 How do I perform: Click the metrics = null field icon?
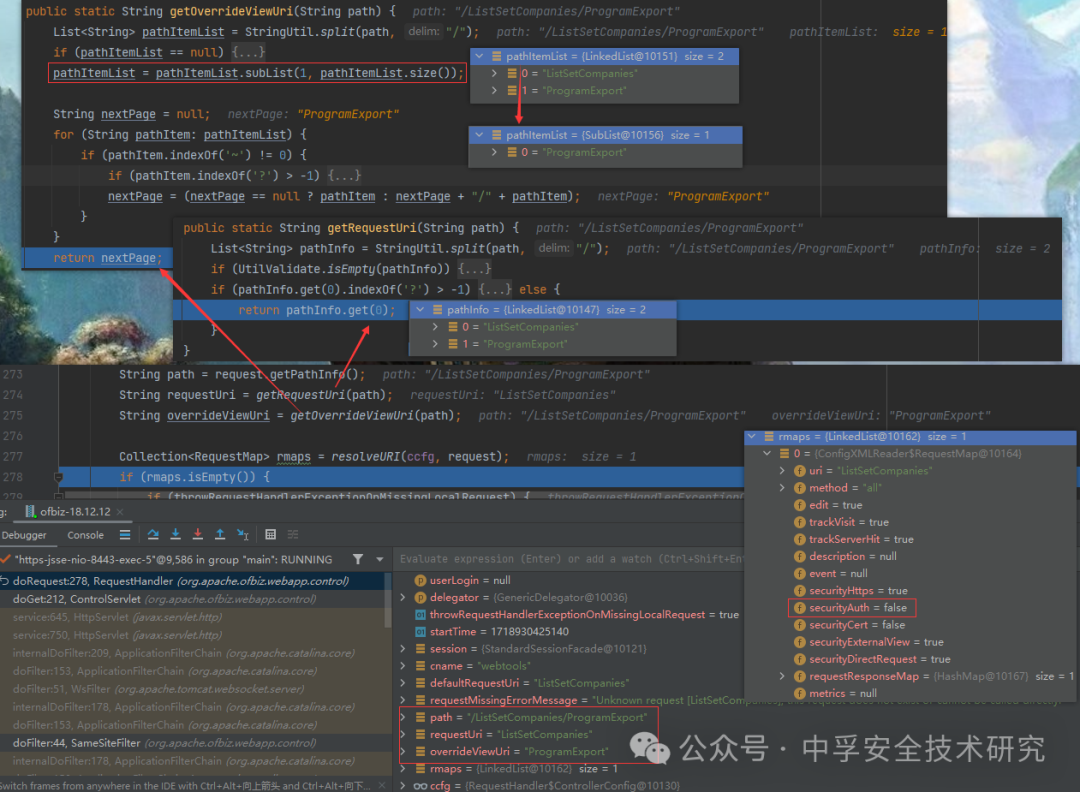[x=800, y=694]
